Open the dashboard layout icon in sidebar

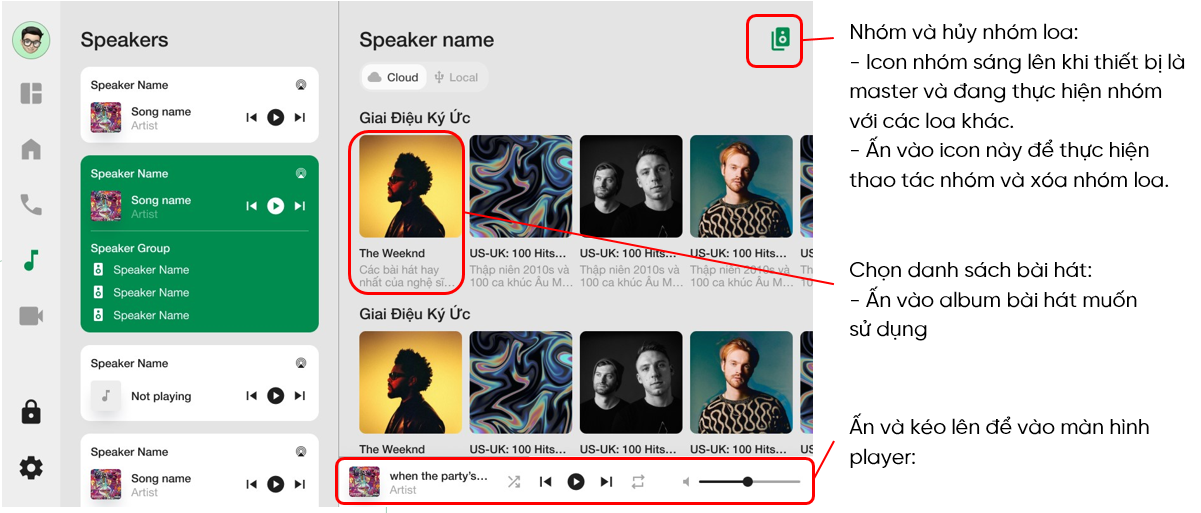pyautogui.click(x=31, y=94)
